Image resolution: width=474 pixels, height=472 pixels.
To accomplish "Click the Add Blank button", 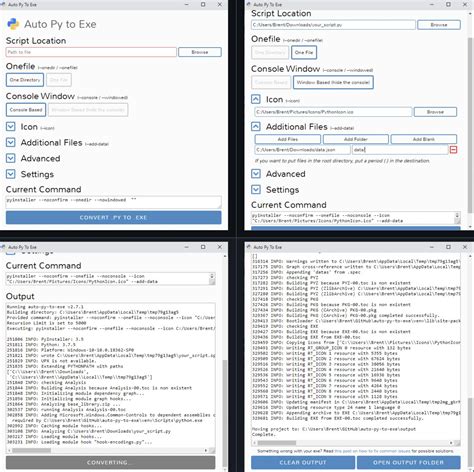I will coord(424,139).
